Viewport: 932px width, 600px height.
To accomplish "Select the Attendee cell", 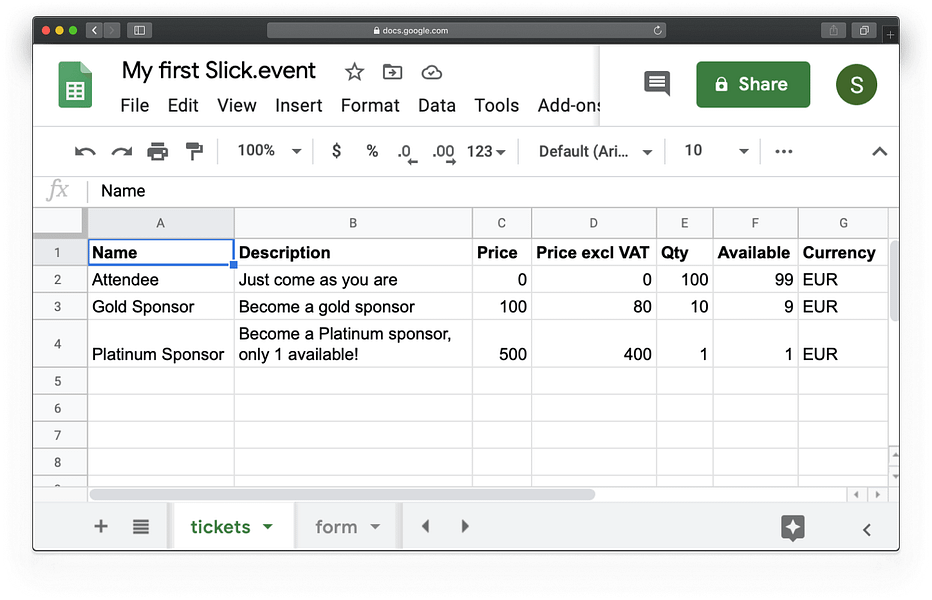I will pos(160,279).
